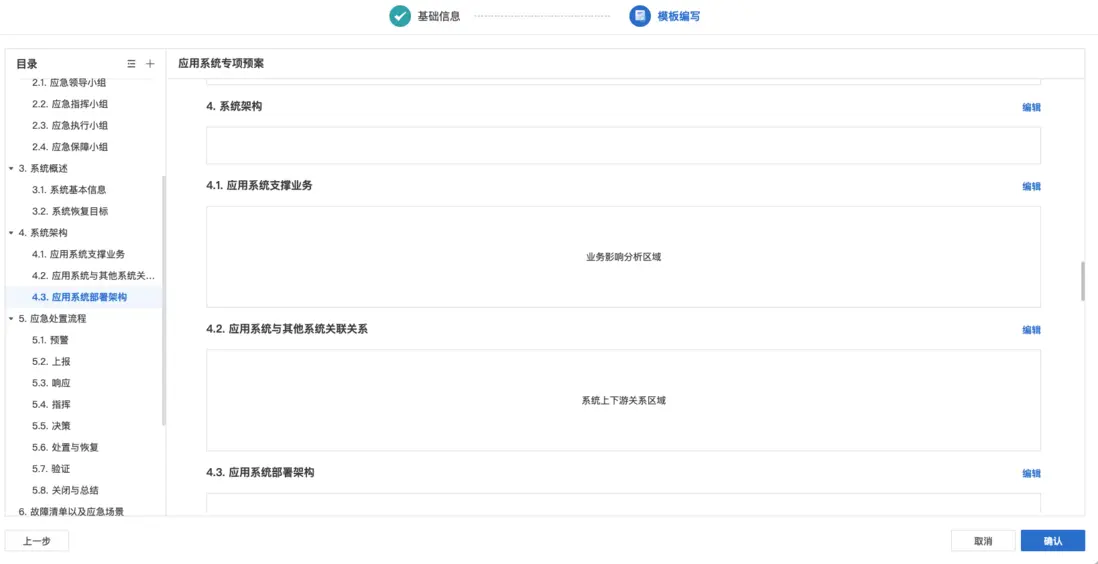This screenshot has width=1098, height=564.
Task: Jump to 5.3. 响应 in the outline
Action: coord(51,383)
